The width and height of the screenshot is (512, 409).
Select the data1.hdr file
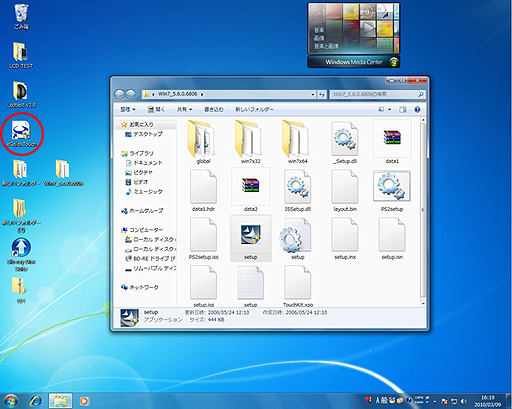click(x=203, y=190)
